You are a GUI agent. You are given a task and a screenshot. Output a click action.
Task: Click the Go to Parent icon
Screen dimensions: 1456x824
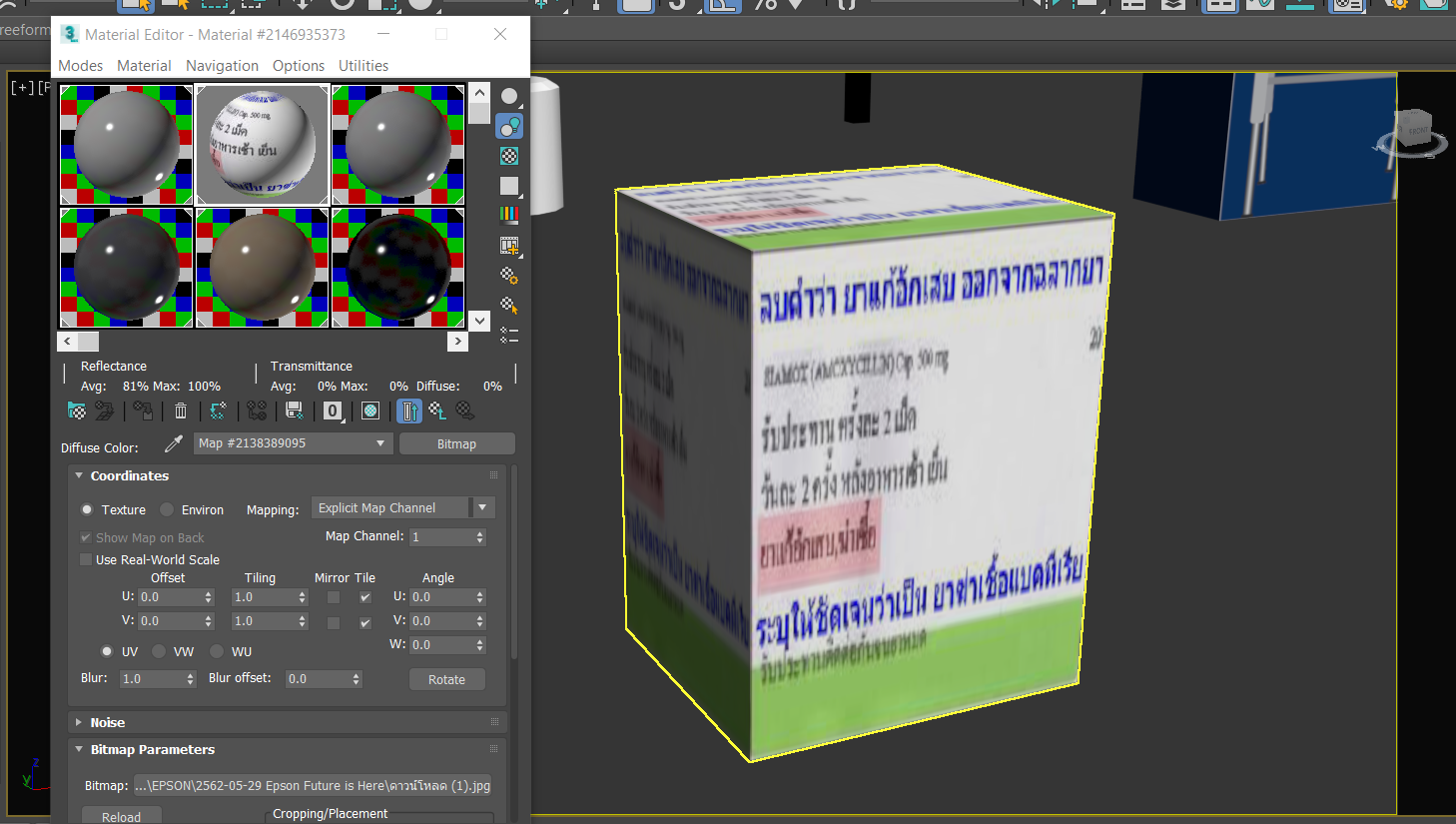(437, 411)
